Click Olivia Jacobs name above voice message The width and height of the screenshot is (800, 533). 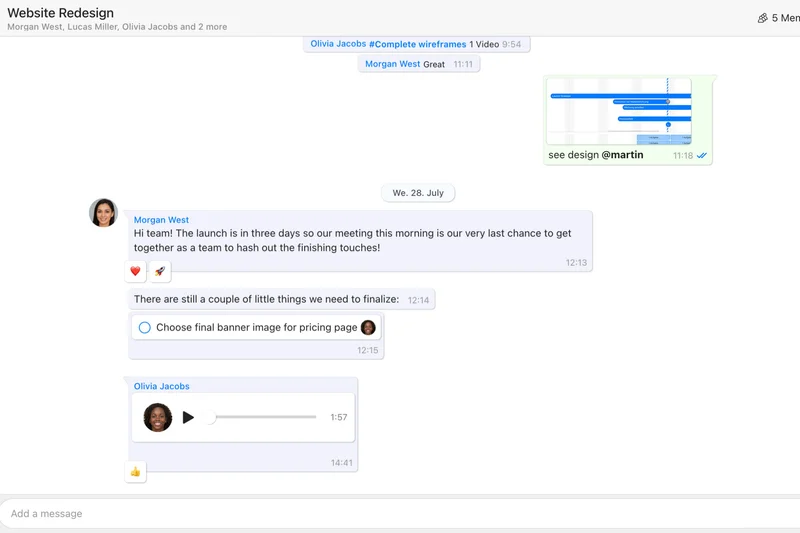tap(161, 386)
